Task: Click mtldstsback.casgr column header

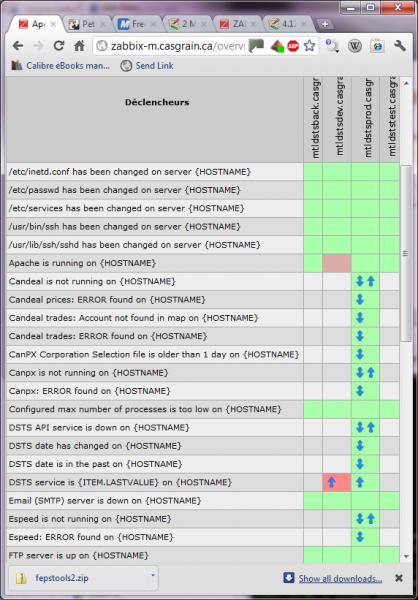Action: 315,119
